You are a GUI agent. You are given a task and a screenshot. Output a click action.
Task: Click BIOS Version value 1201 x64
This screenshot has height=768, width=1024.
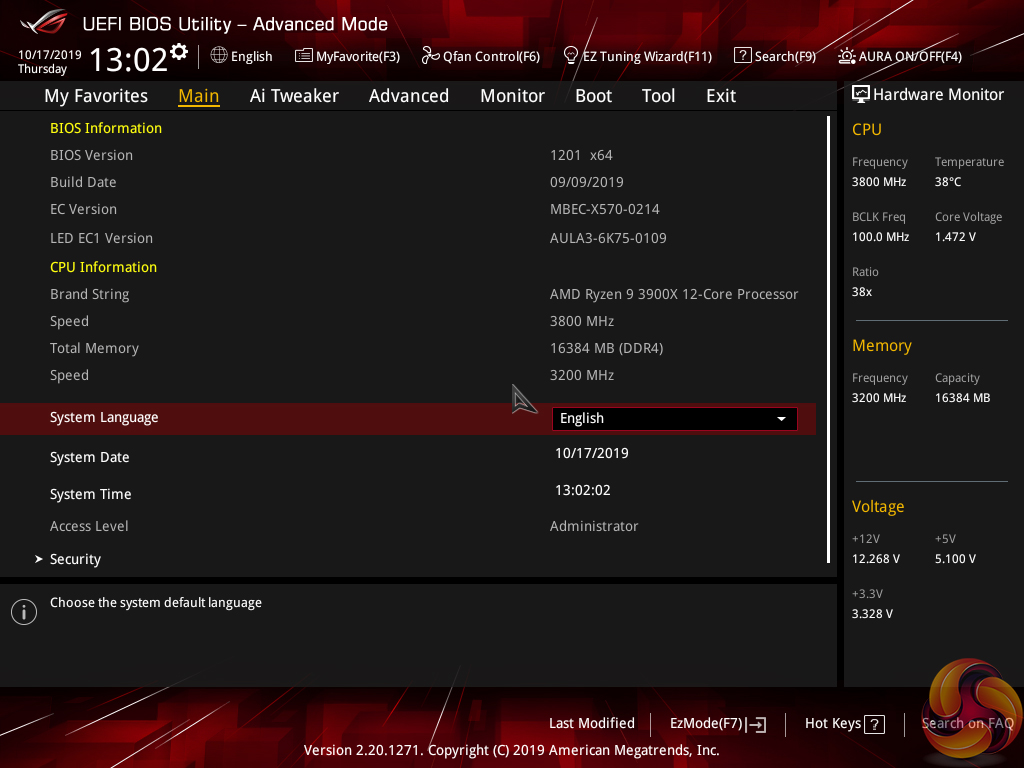click(581, 155)
